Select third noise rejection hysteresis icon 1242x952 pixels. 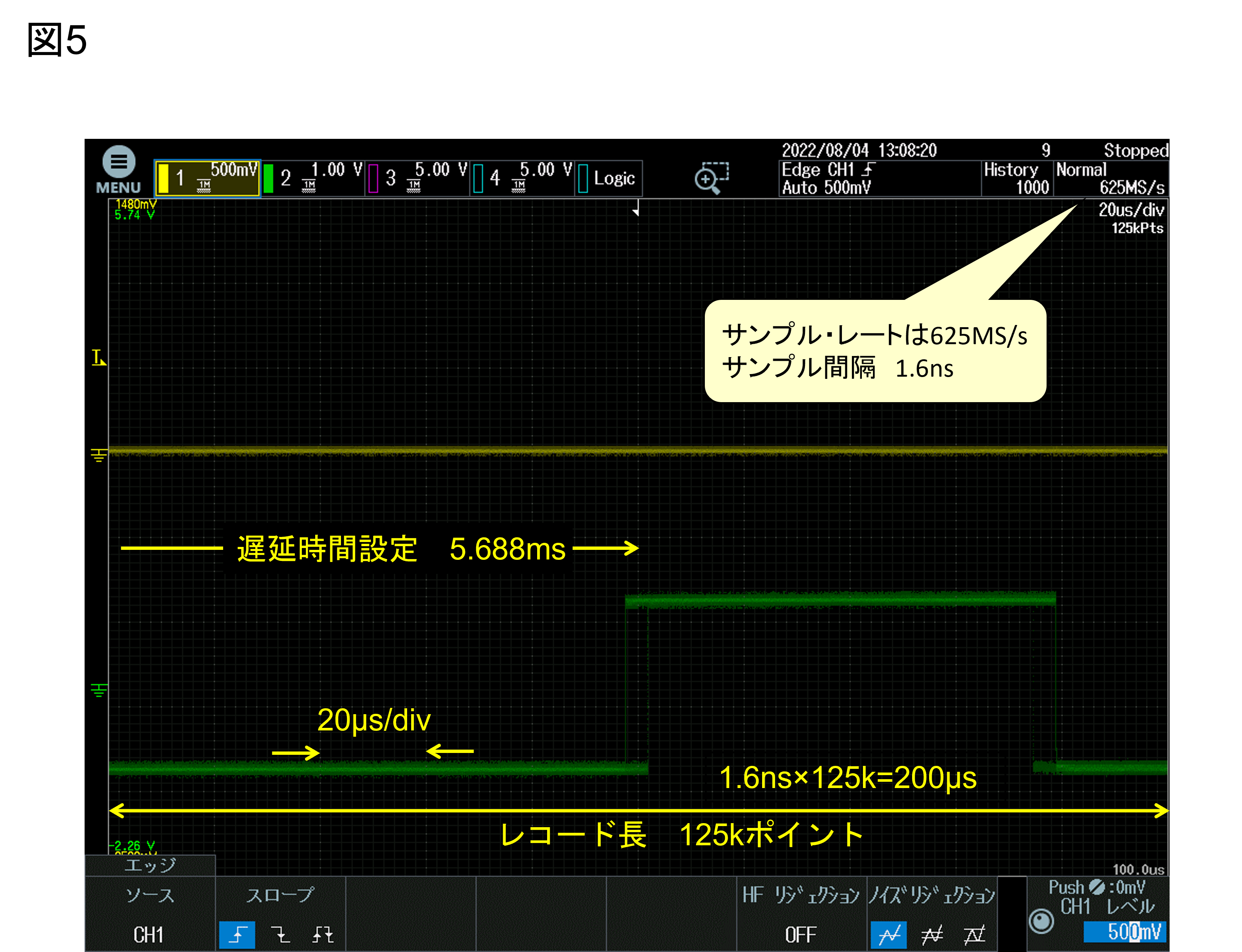click(975, 934)
